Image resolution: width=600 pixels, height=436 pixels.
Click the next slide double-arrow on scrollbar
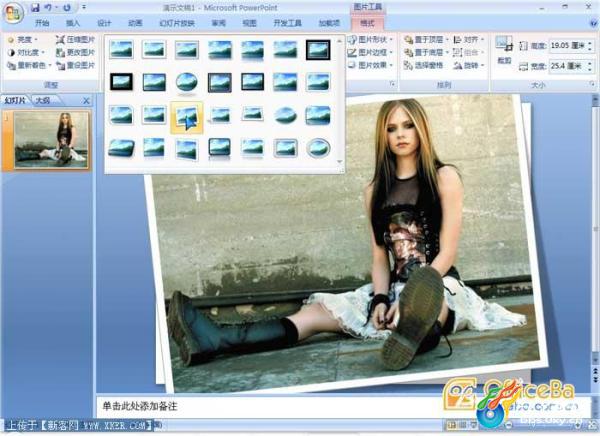pyautogui.click(x=595, y=380)
